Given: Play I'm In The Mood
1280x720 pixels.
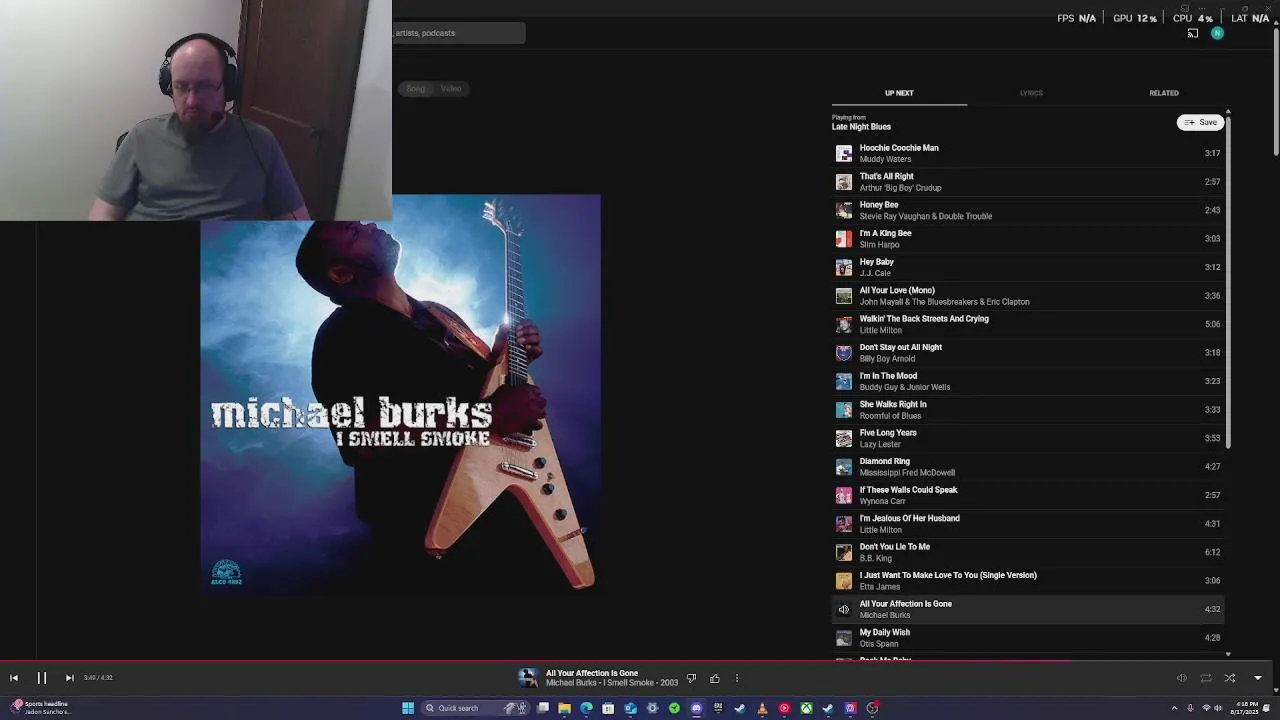Looking at the screenshot, I should (x=1027, y=381).
